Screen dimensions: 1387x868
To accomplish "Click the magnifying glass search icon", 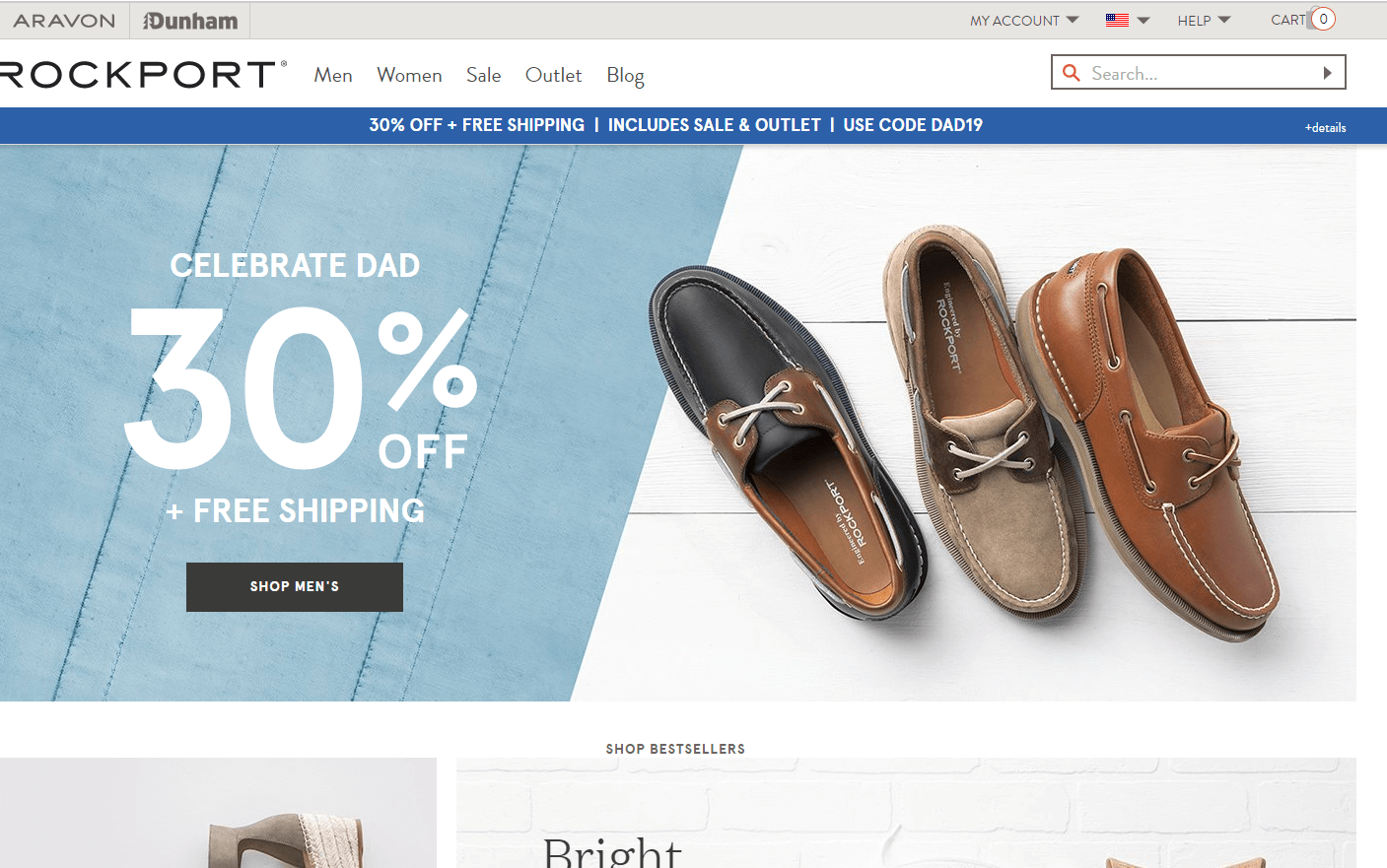I will pyautogui.click(x=1072, y=73).
